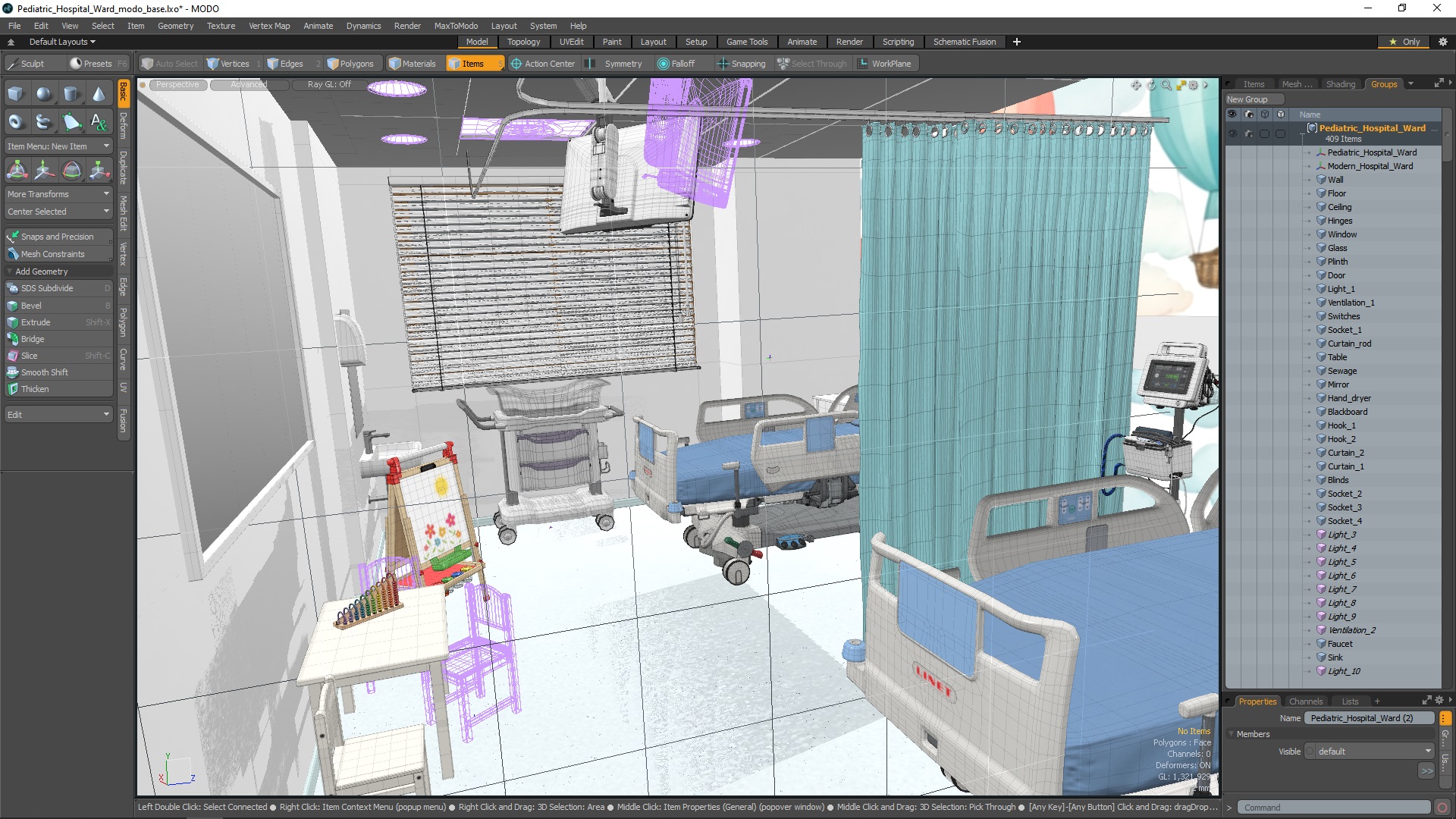Open the Geometry menu

tap(175, 26)
